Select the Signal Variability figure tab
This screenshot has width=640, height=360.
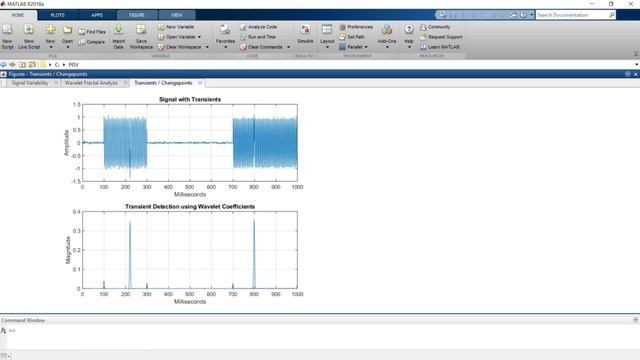click(30, 83)
